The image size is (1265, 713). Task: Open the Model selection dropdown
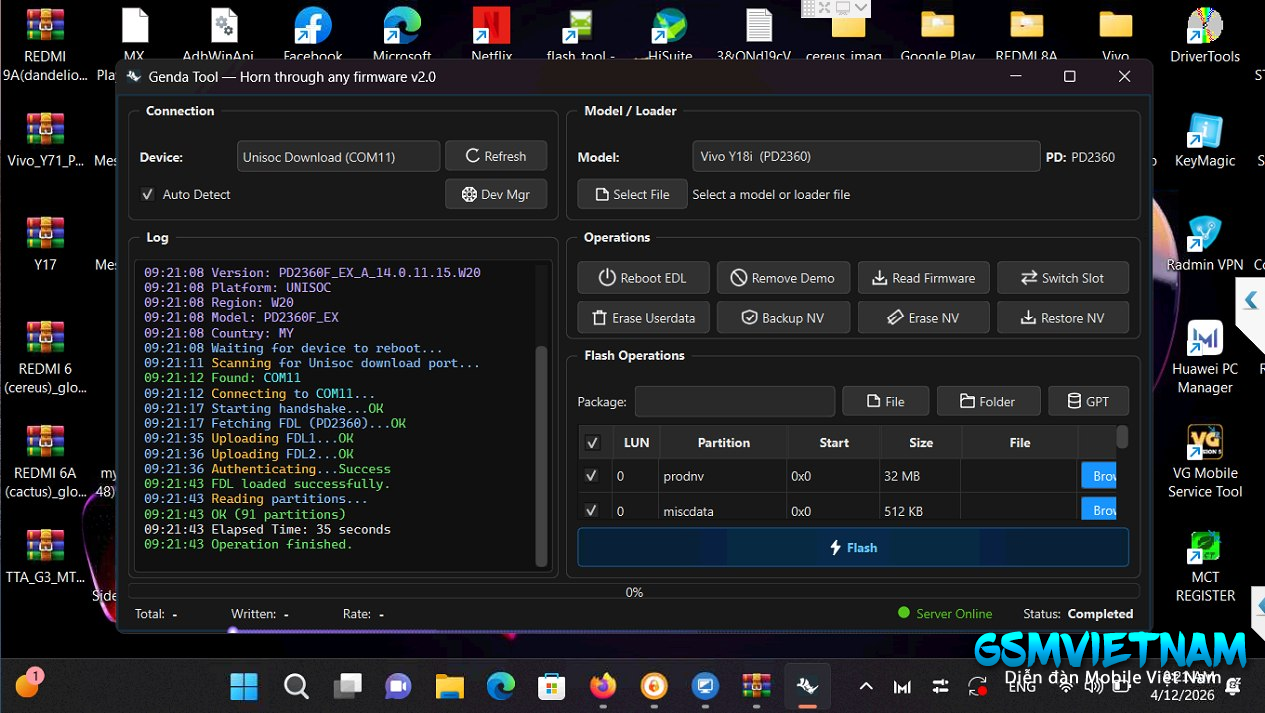coord(865,157)
